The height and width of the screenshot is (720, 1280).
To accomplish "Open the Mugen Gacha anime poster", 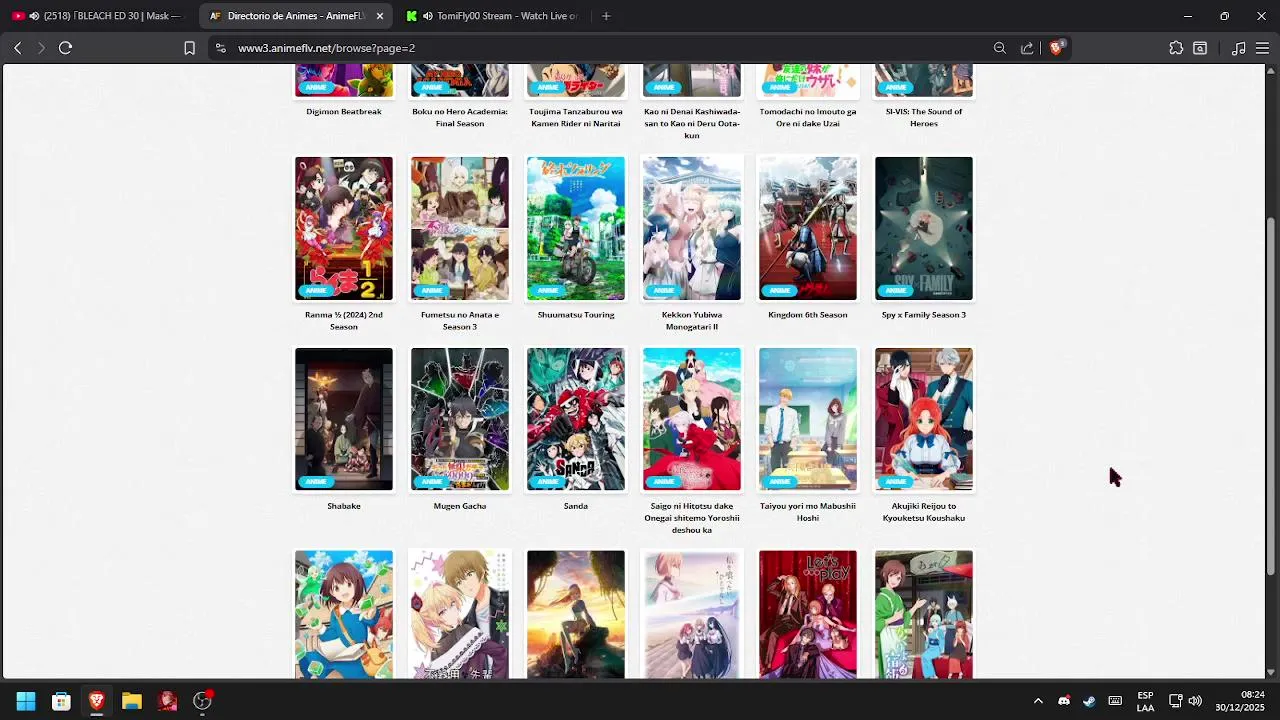I will tap(460, 419).
